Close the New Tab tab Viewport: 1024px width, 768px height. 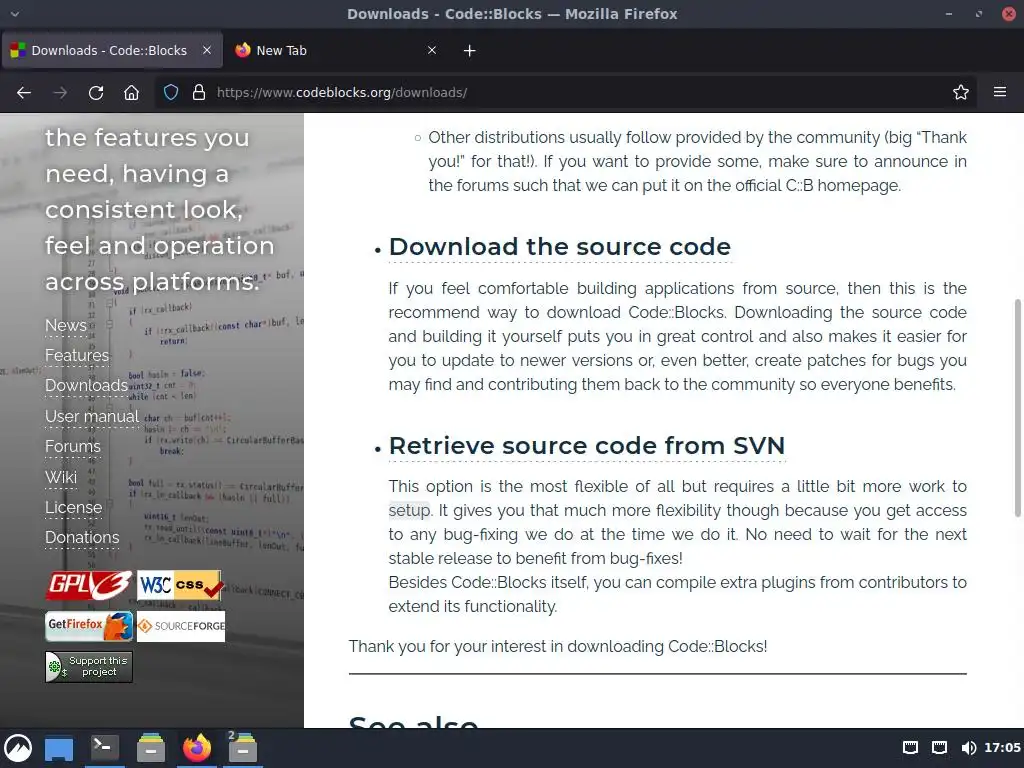click(x=432, y=50)
